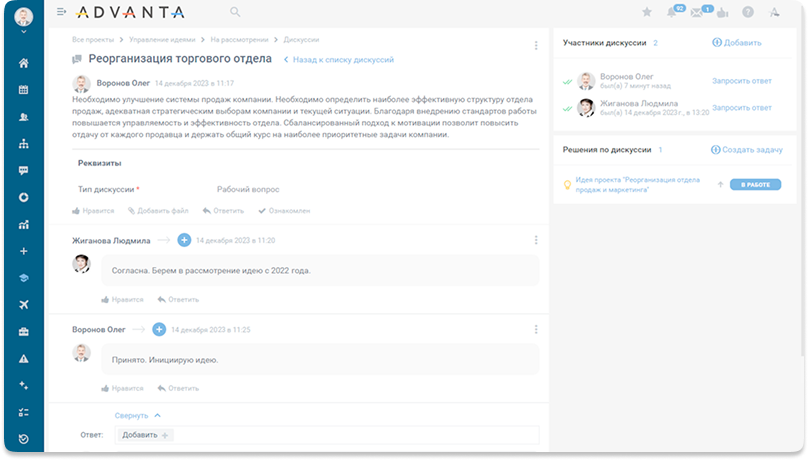Viewport: 808px width, 460px height.
Task: Mark the discussion as Ознакомлен
Action: (284, 211)
